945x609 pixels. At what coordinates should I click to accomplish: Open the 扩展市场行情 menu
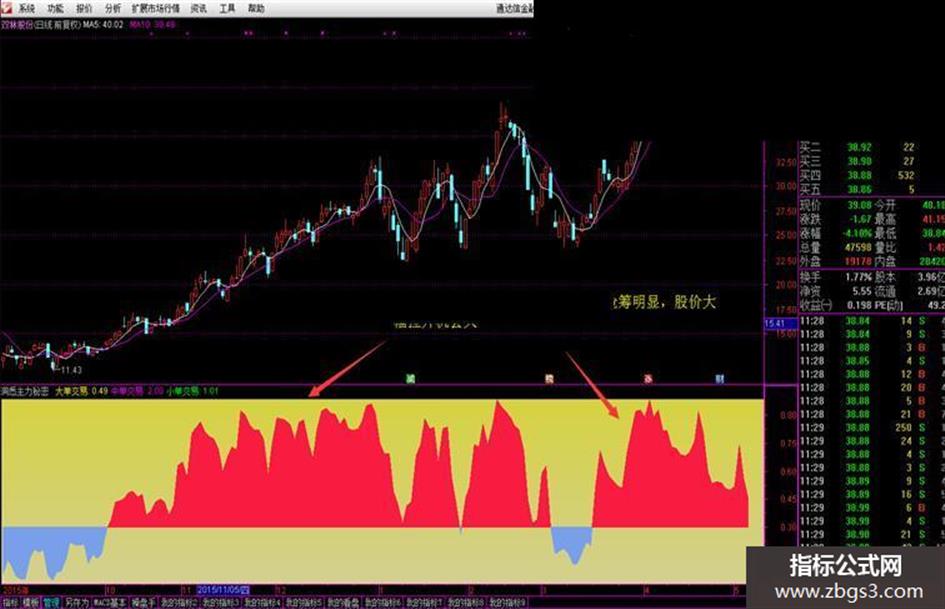[x=155, y=8]
